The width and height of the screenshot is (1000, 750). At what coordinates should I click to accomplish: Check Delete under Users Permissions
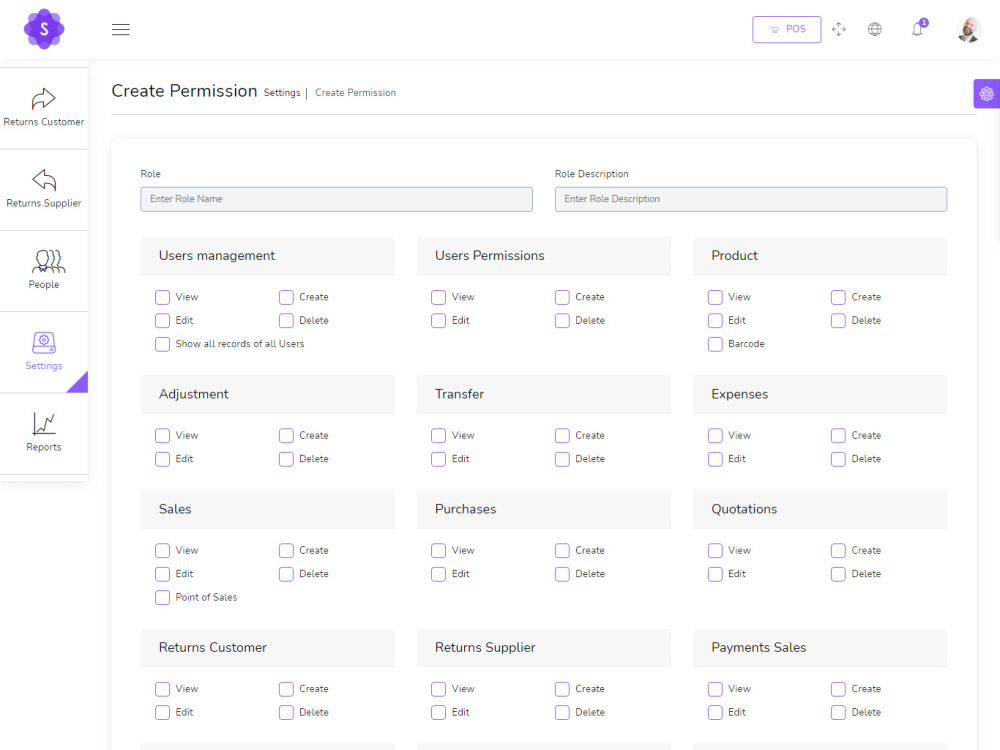click(x=562, y=320)
